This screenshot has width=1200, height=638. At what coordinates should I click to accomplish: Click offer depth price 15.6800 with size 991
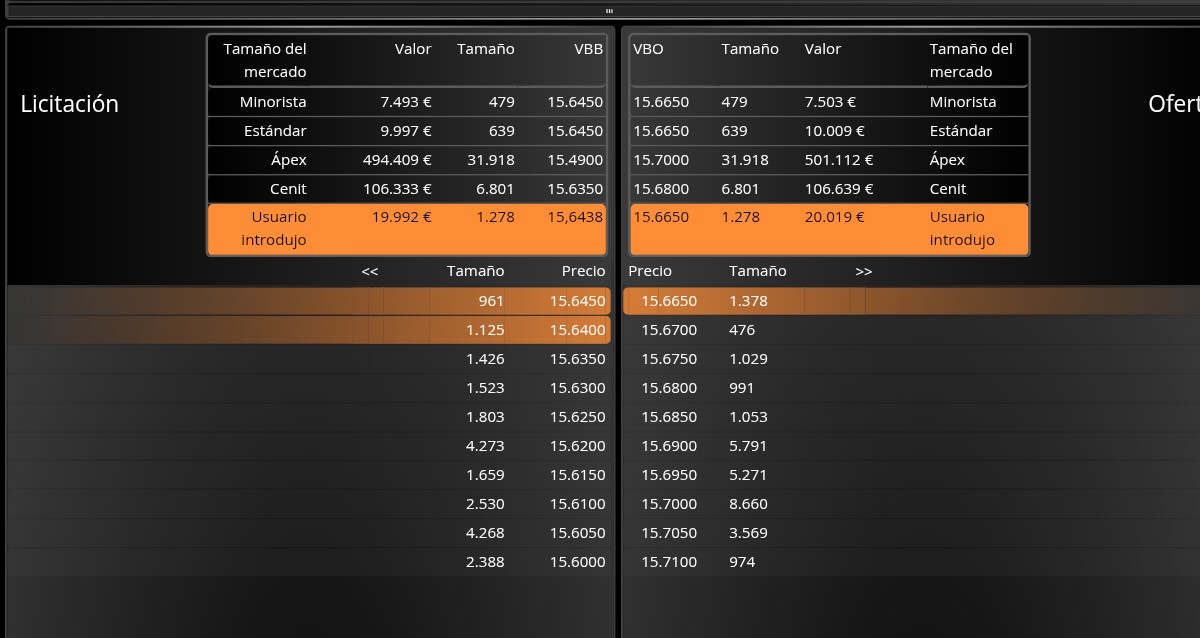tap(669, 388)
